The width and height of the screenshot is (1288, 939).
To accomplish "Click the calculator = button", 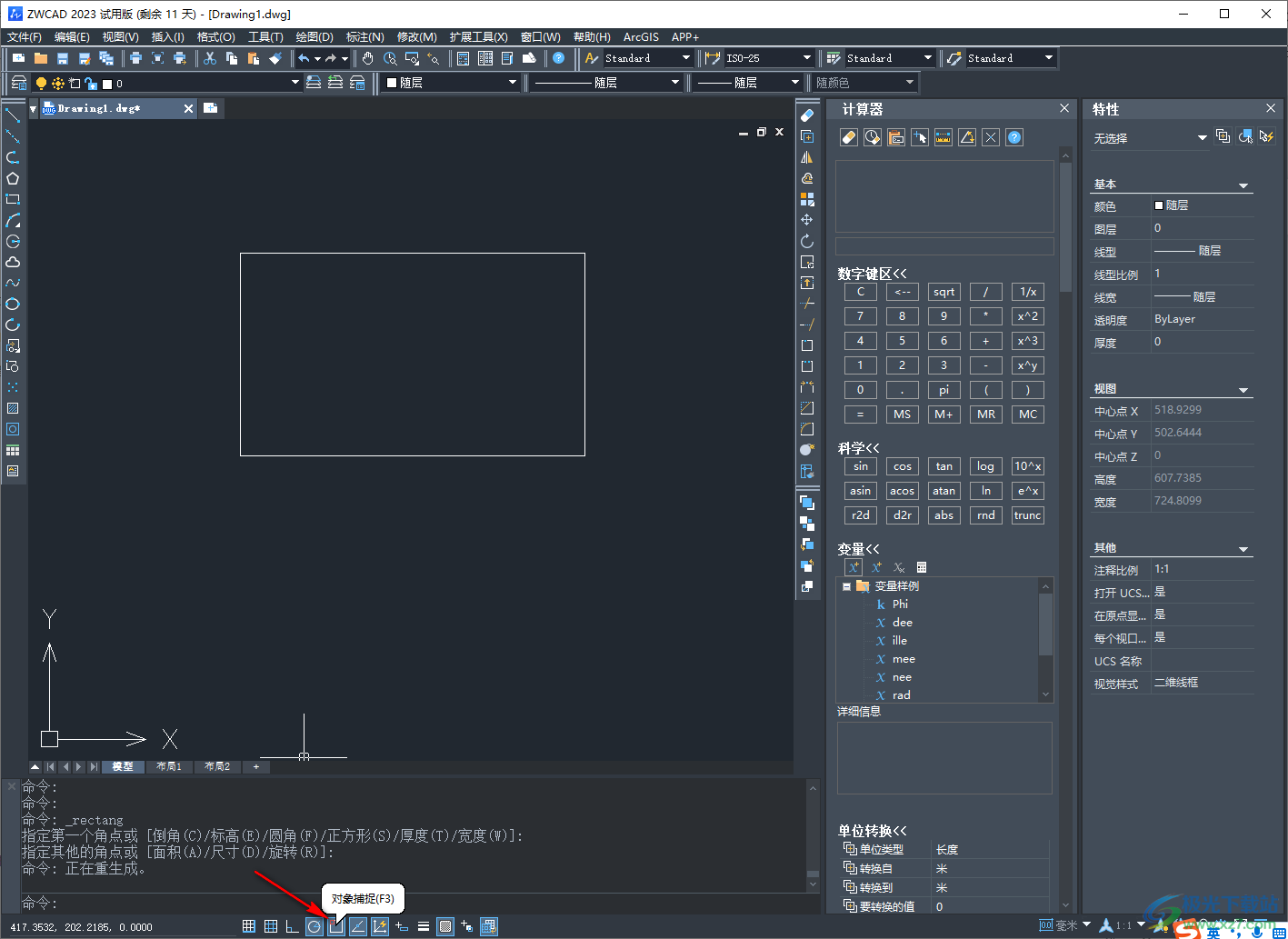I will click(x=860, y=415).
